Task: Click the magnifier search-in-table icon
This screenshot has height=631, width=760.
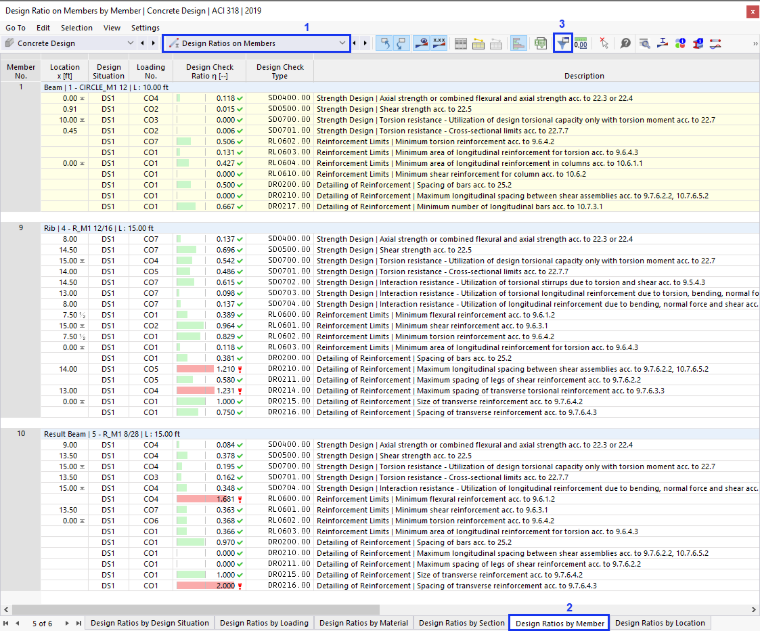Action: point(644,44)
